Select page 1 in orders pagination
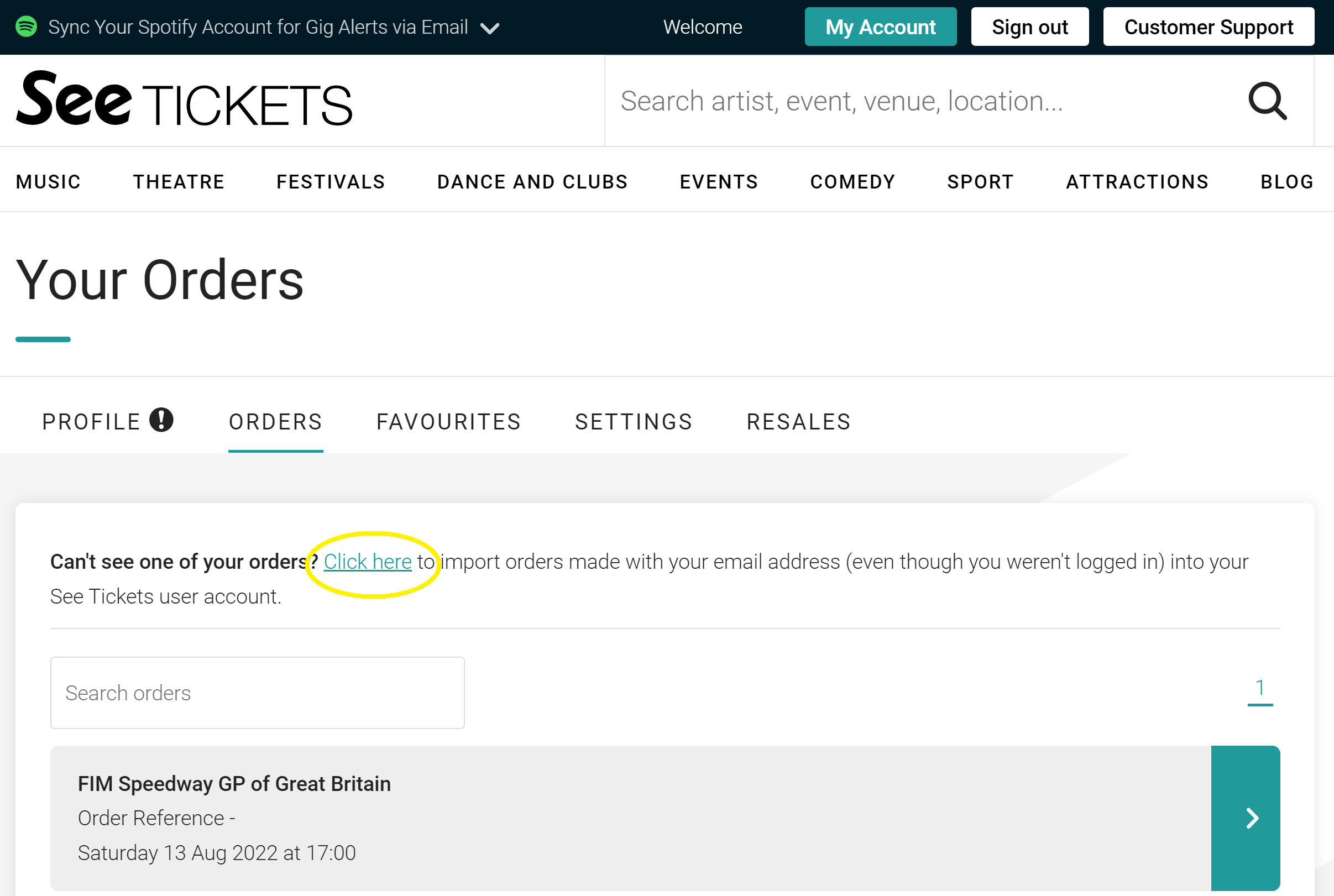The width and height of the screenshot is (1334, 896). pyautogui.click(x=1260, y=688)
